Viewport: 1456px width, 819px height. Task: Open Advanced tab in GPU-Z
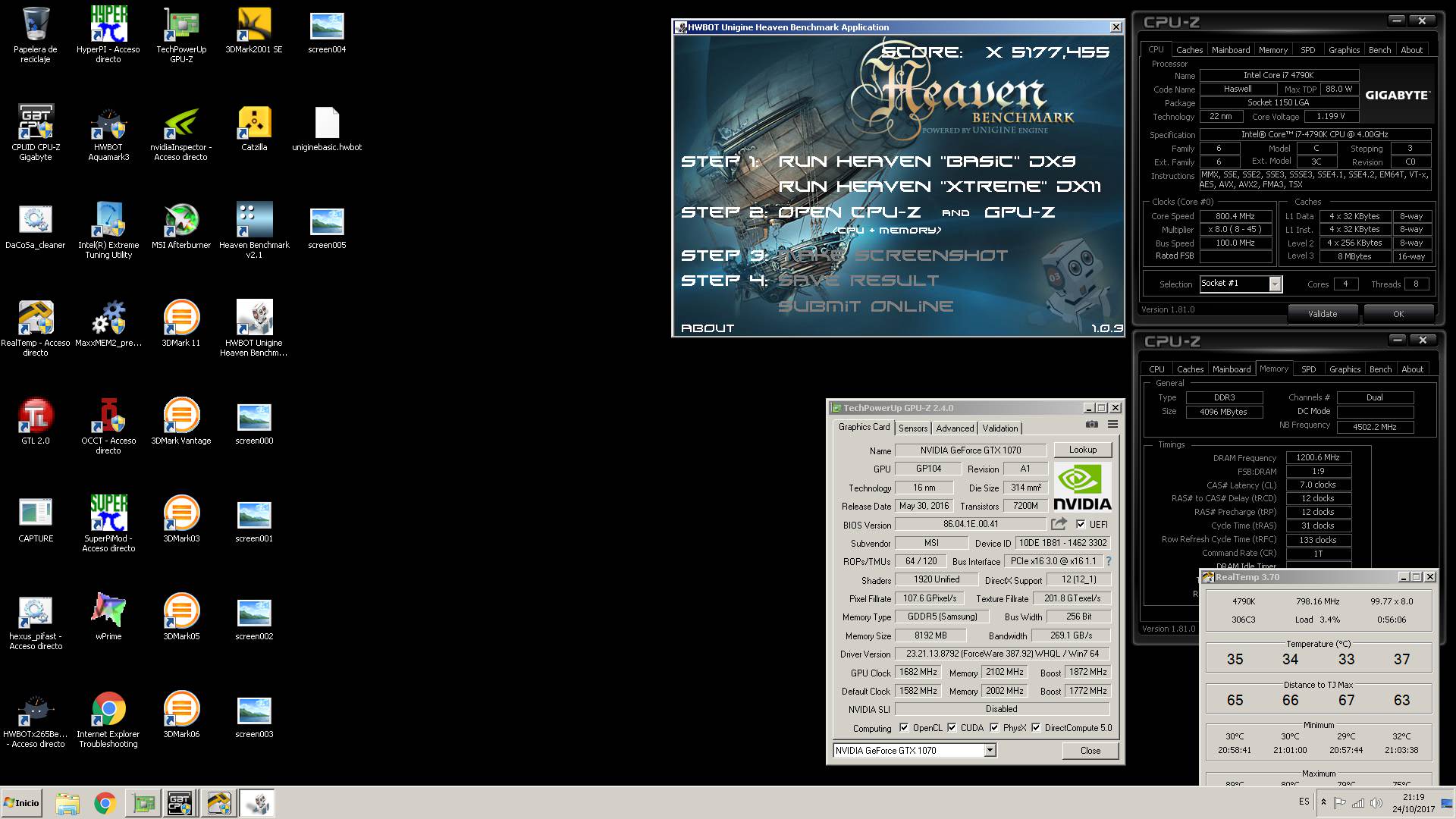point(955,428)
